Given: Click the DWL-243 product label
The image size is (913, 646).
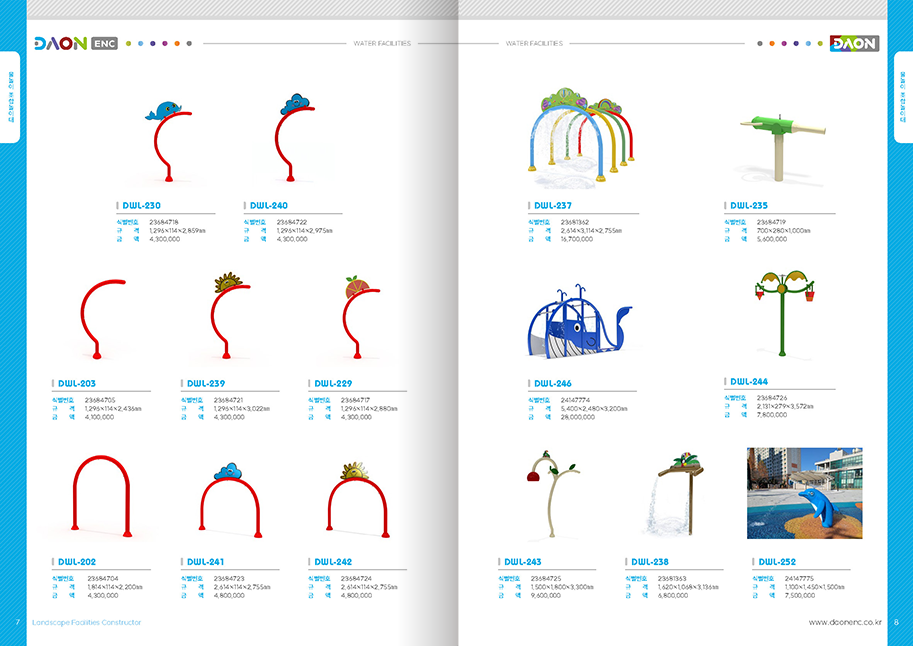Looking at the screenshot, I should (x=523, y=562).
